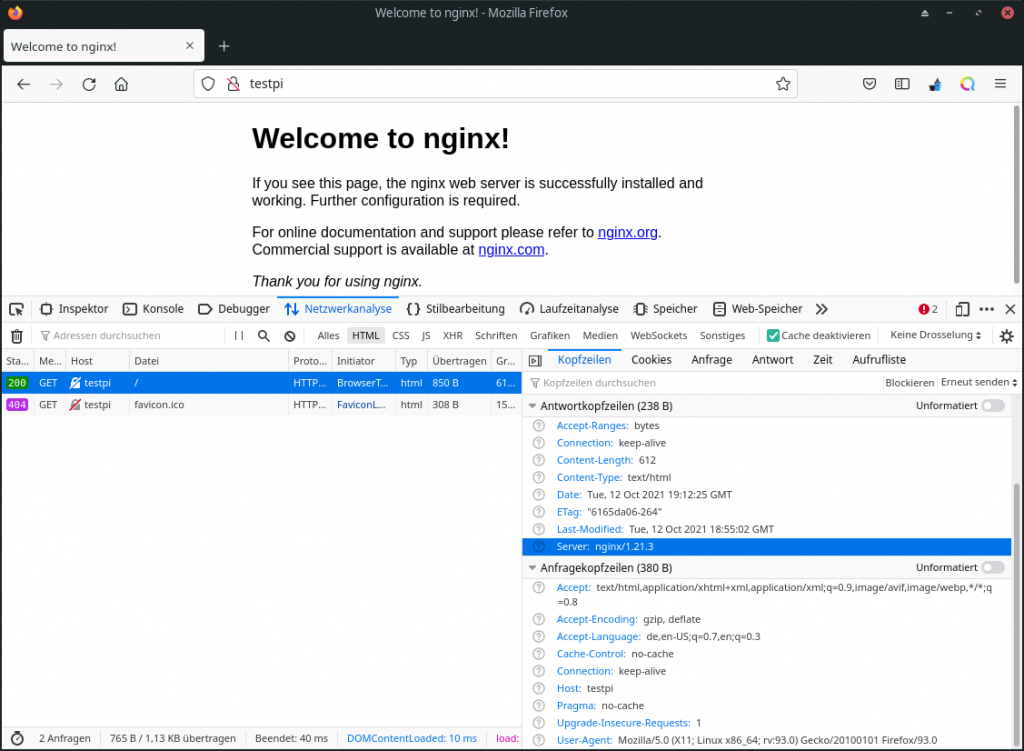Toggle the XHR request filter
The height and width of the screenshot is (751, 1024).
click(453, 336)
